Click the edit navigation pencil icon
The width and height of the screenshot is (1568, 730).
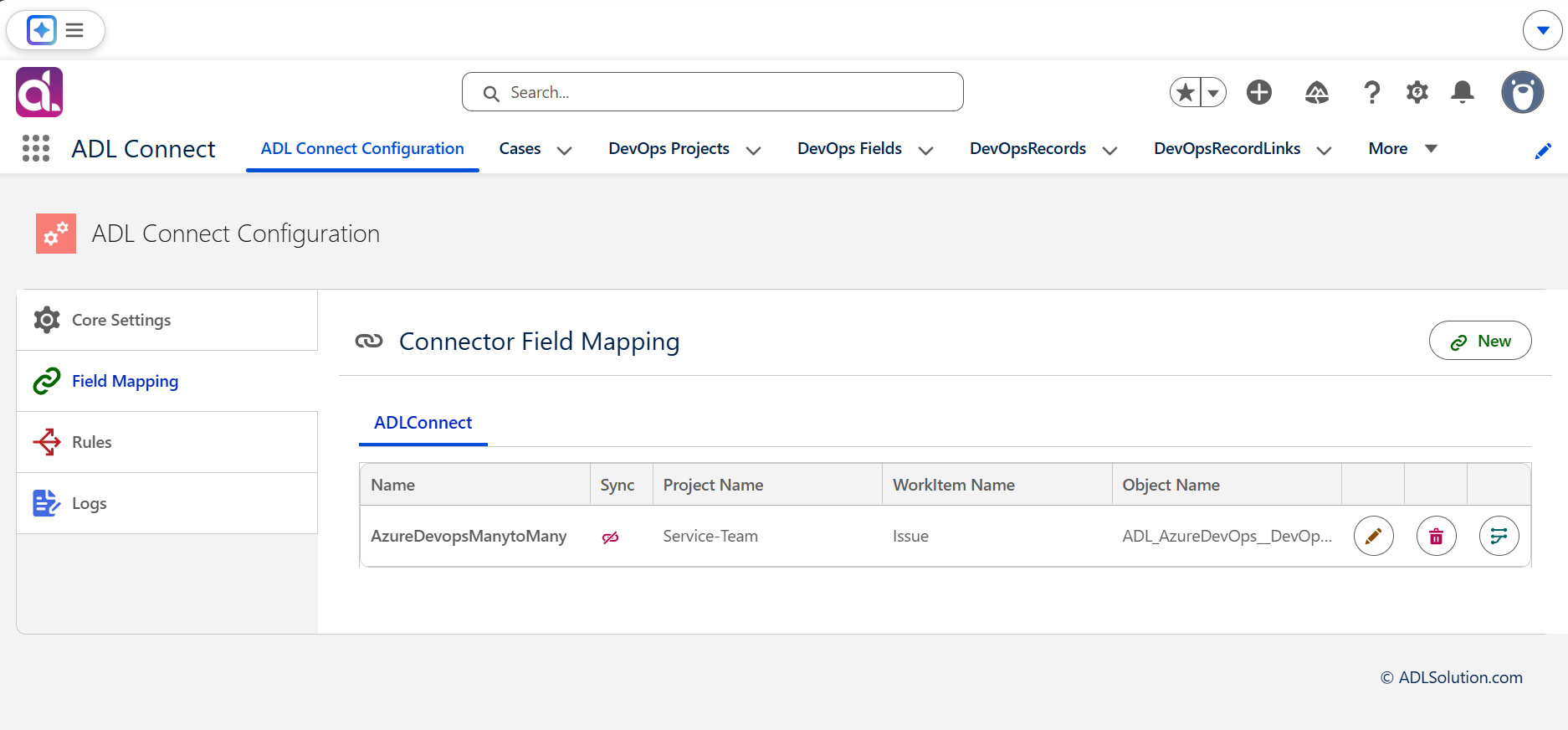[1544, 151]
